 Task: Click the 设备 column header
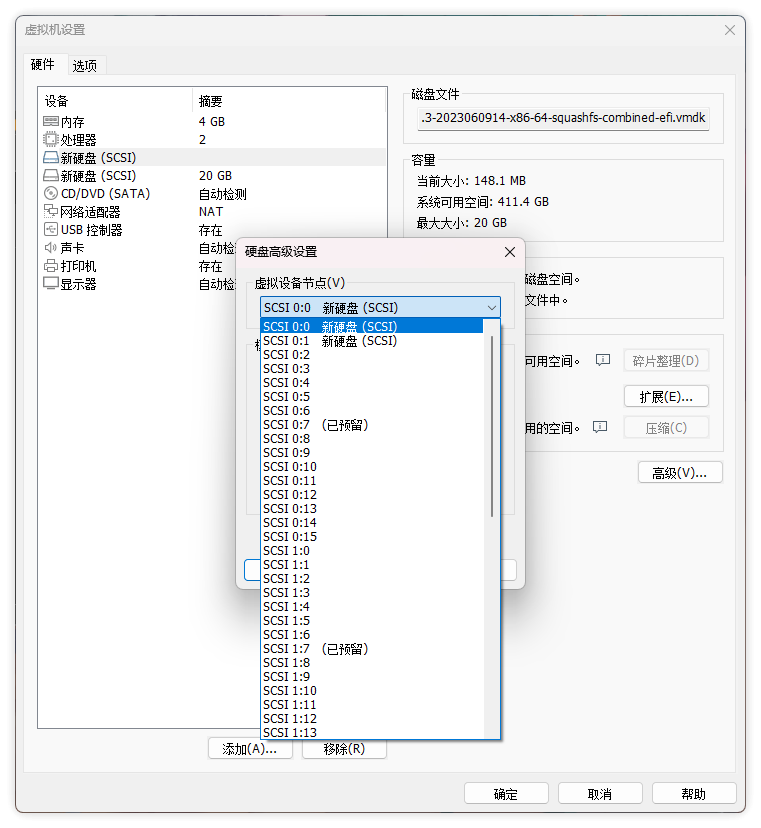pos(116,101)
